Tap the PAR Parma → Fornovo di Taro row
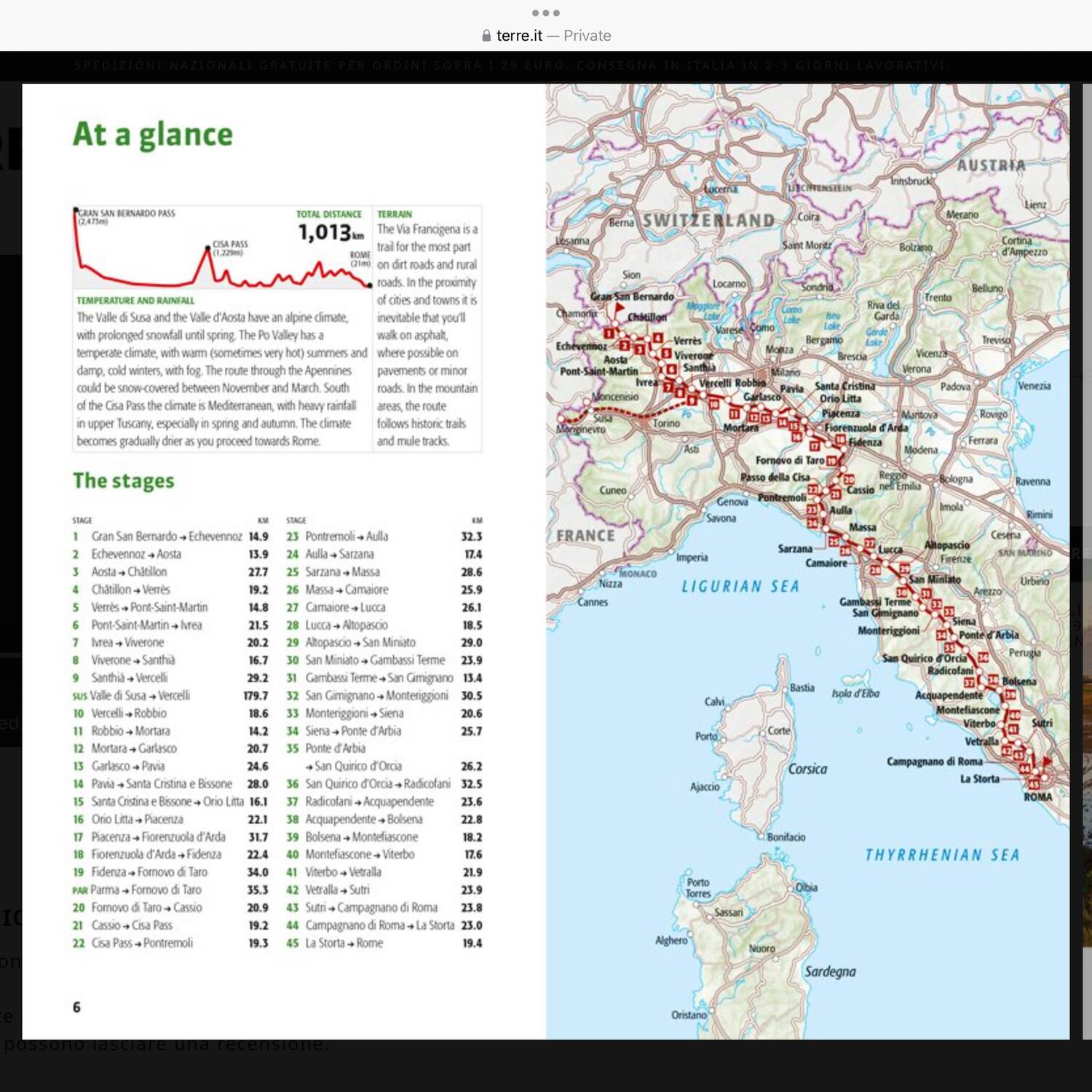The width and height of the screenshot is (1092, 1092). tap(170, 890)
